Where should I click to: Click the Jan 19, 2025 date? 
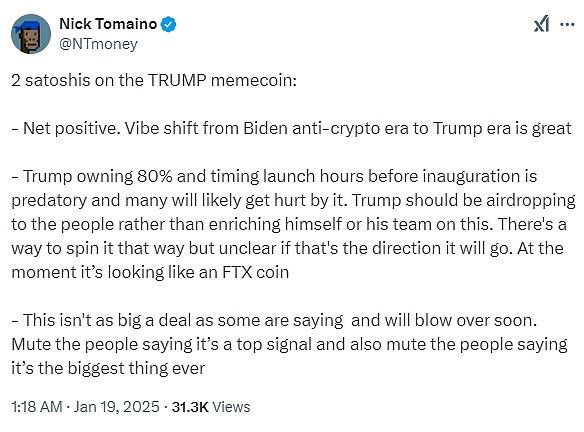116,407
